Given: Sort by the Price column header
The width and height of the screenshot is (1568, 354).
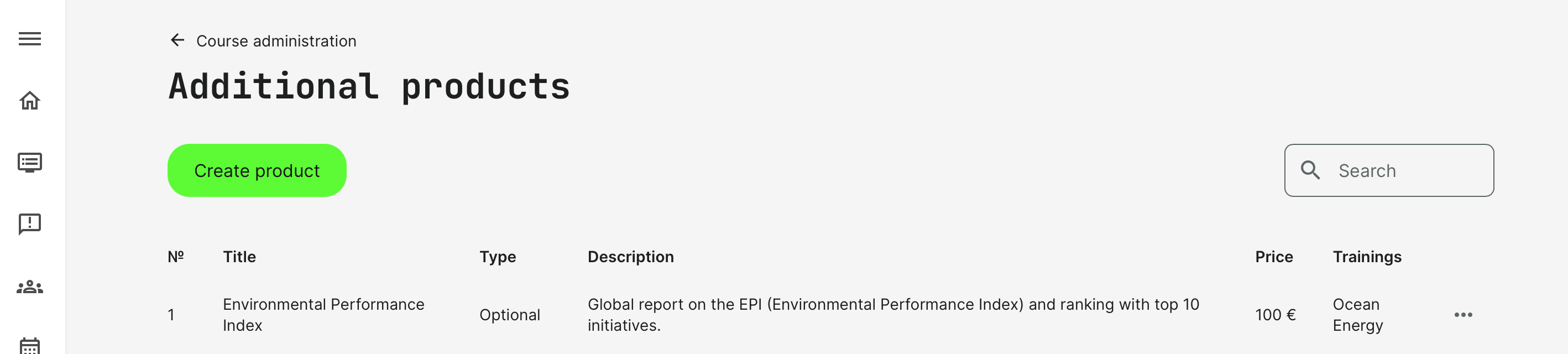Looking at the screenshot, I should tap(1273, 257).
